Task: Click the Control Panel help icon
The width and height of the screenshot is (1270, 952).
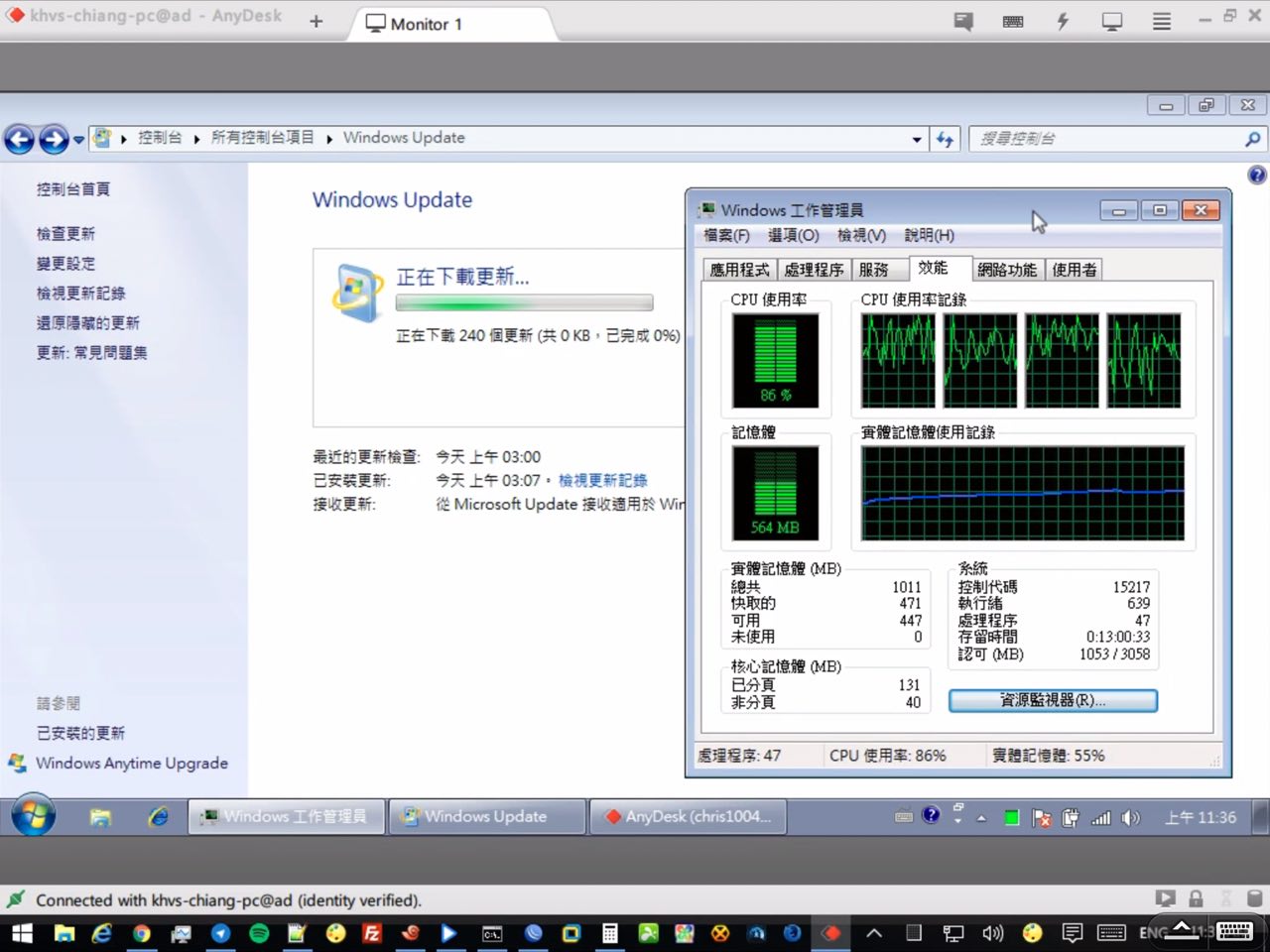Action: [1256, 176]
